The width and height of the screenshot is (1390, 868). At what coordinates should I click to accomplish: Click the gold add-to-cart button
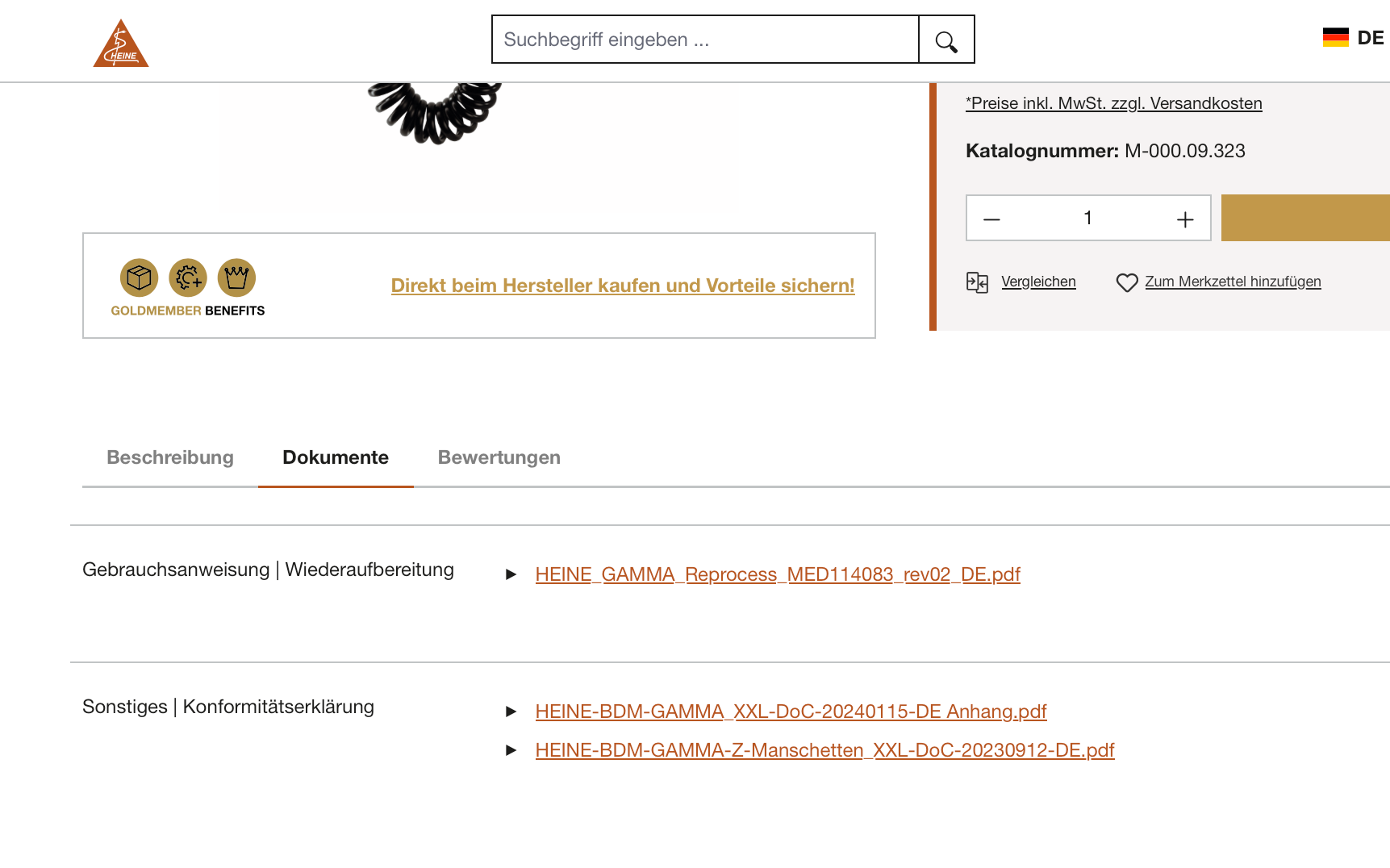(1305, 218)
